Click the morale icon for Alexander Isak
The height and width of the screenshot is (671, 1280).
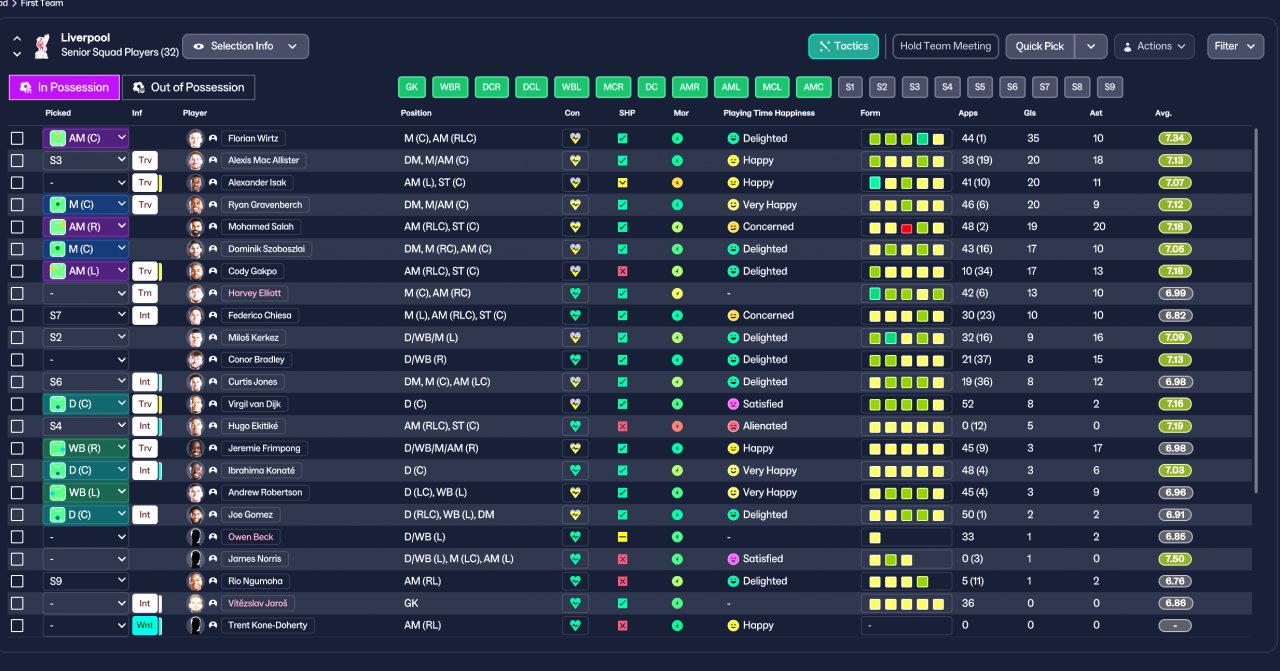coord(677,183)
